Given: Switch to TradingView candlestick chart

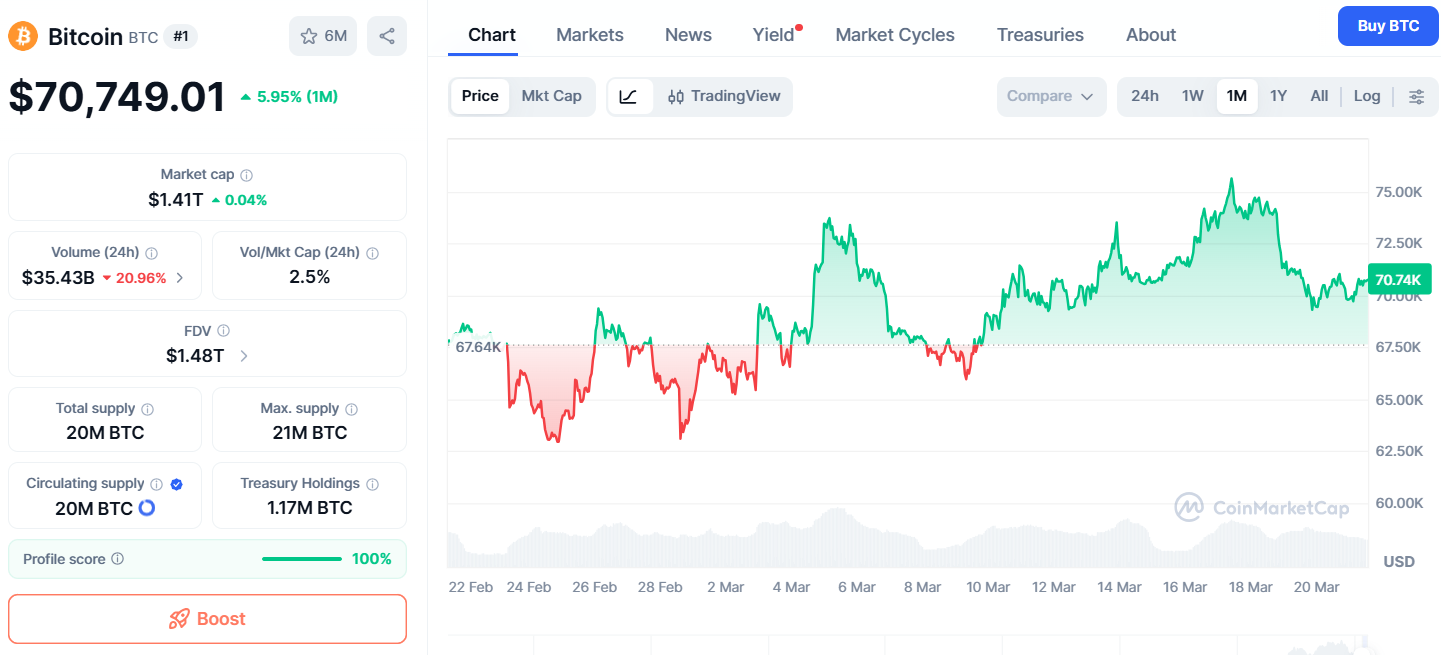Looking at the screenshot, I should [724, 97].
